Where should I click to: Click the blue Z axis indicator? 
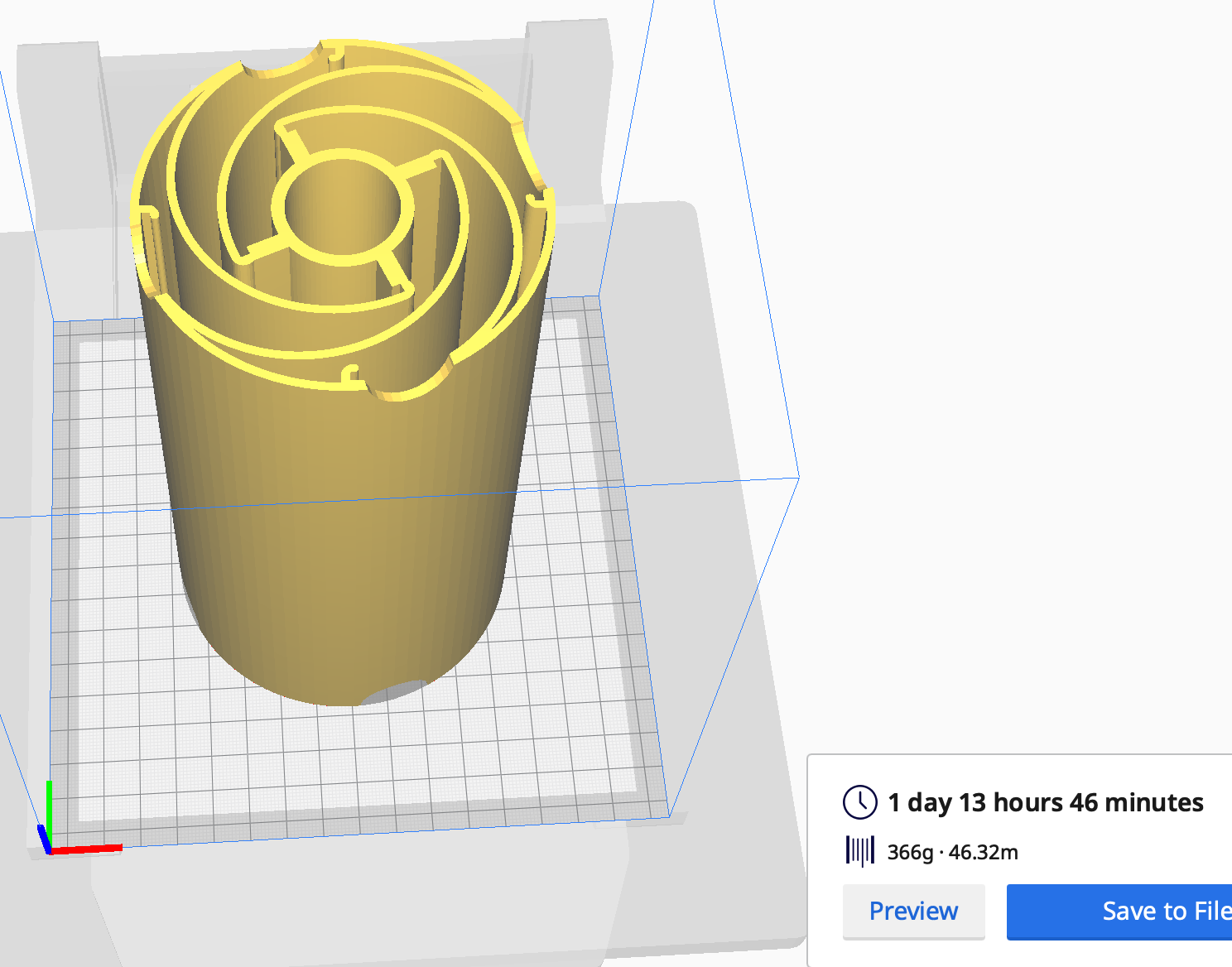tap(43, 836)
